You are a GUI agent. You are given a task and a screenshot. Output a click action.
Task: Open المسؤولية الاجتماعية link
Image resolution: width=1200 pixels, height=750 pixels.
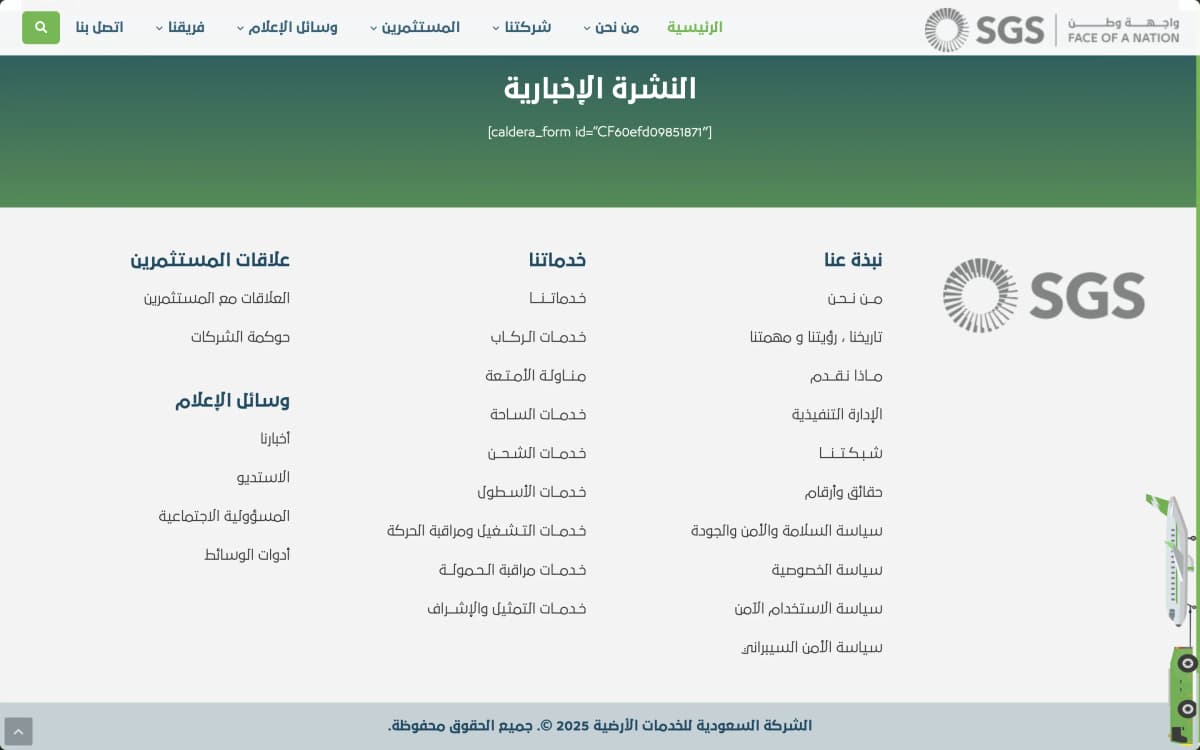click(224, 516)
